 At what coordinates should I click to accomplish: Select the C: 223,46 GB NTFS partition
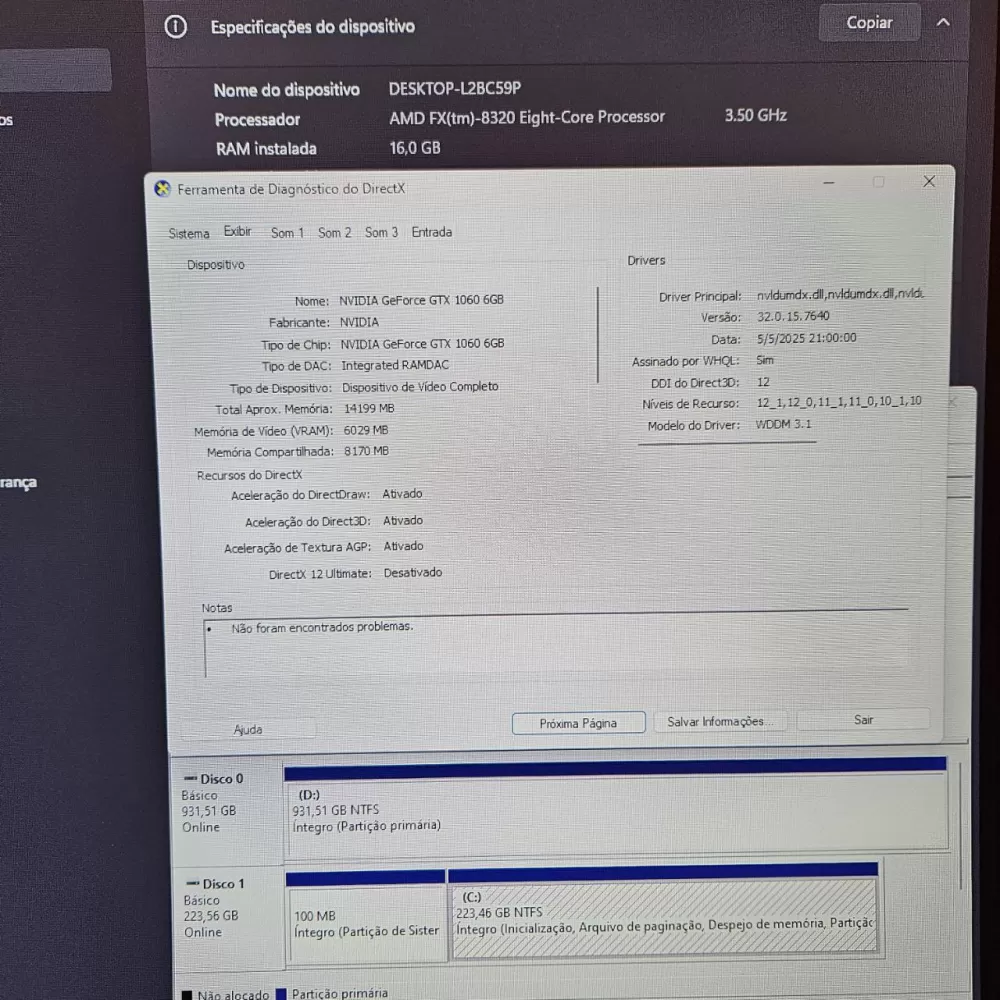coord(663,912)
